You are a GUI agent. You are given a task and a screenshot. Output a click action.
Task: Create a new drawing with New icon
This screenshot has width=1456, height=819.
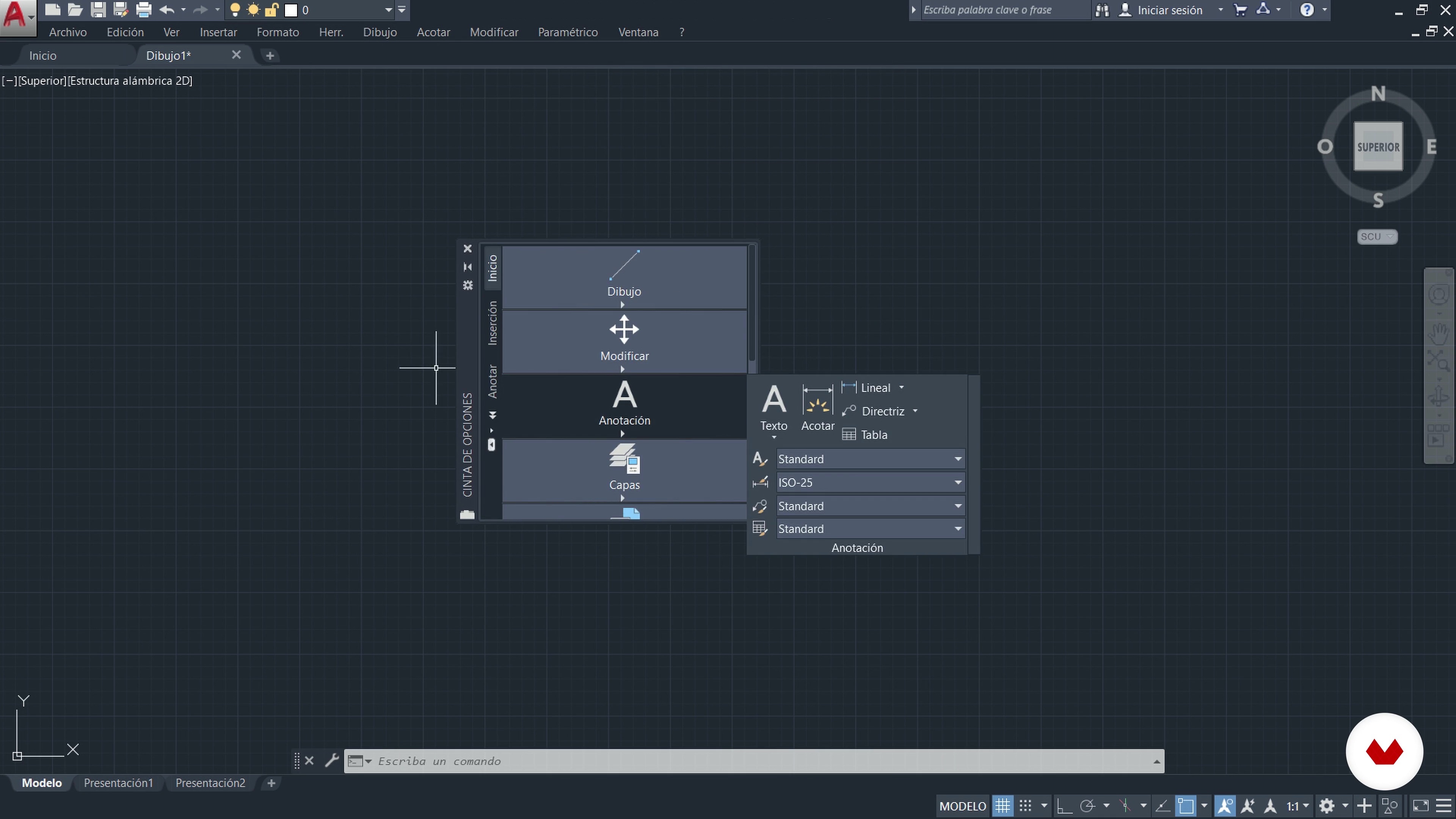click(53, 9)
